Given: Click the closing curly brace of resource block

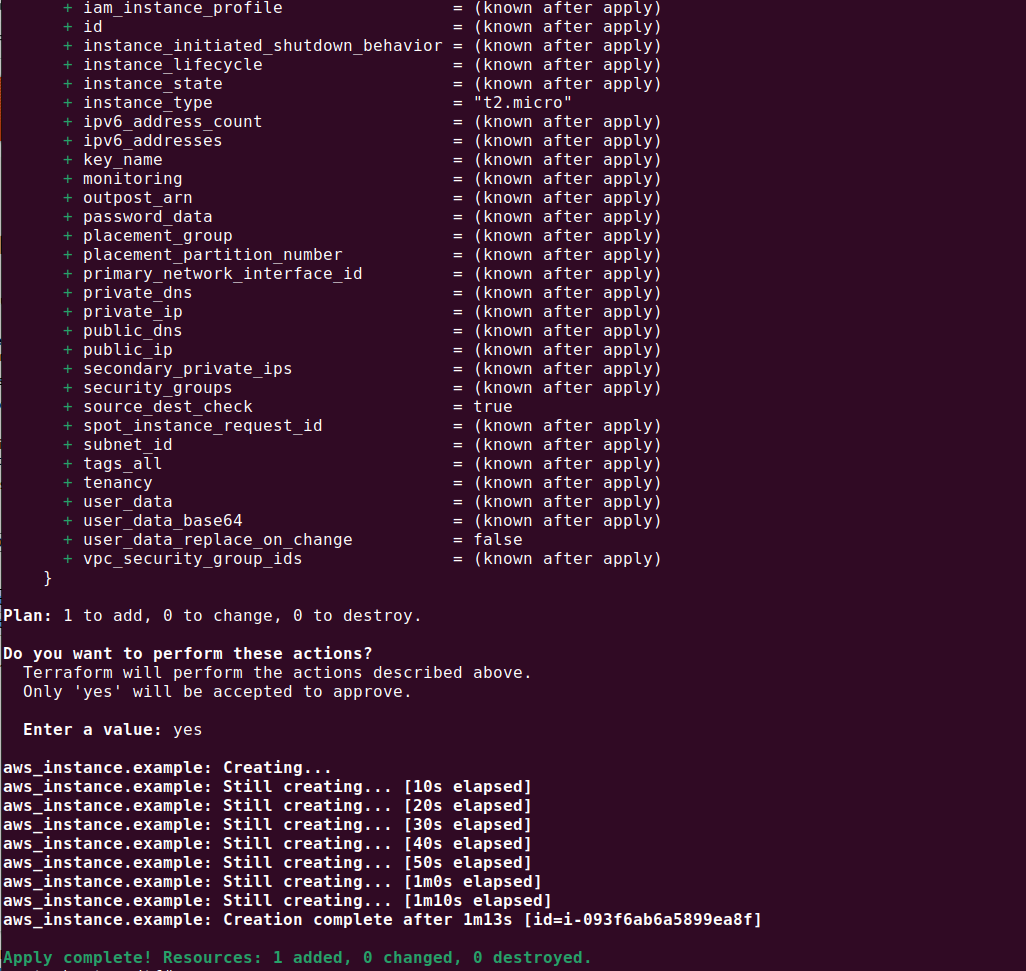Looking at the screenshot, I should pos(48,578).
